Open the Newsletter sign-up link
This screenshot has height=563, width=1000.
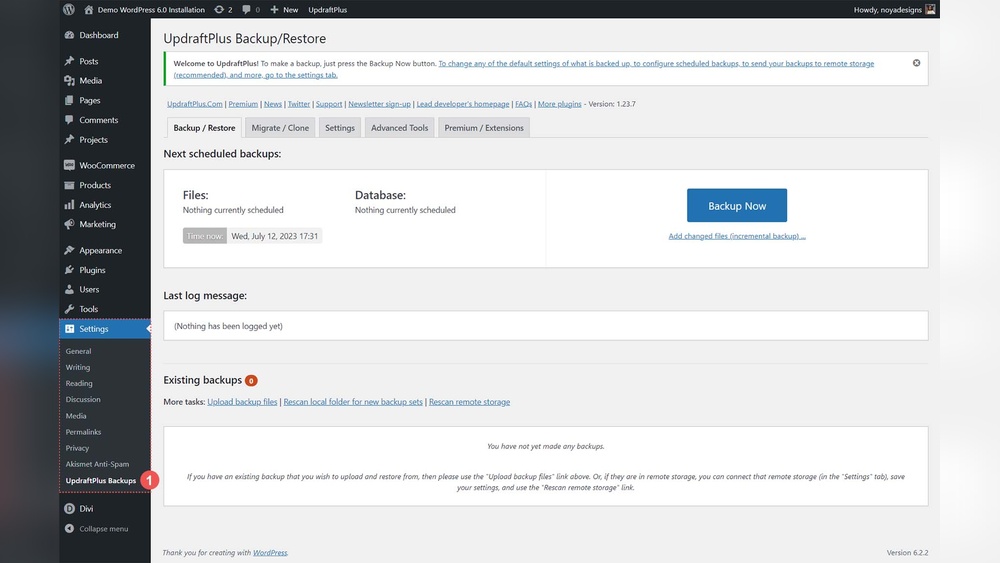coord(379,104)
